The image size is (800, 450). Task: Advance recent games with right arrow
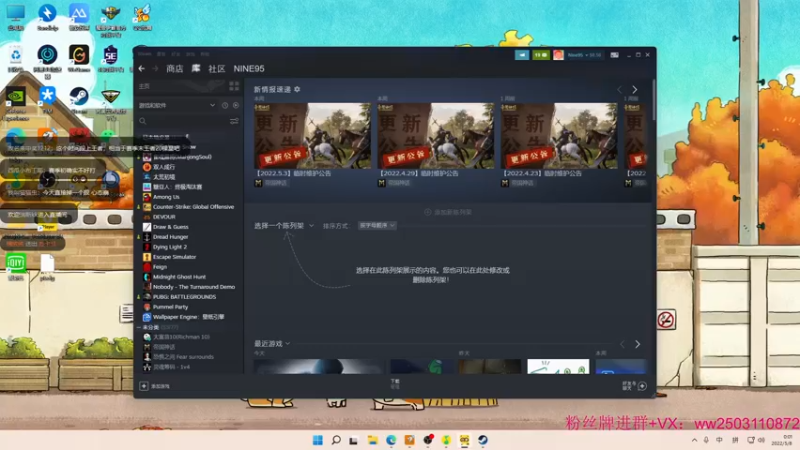(x=638, y=344)
